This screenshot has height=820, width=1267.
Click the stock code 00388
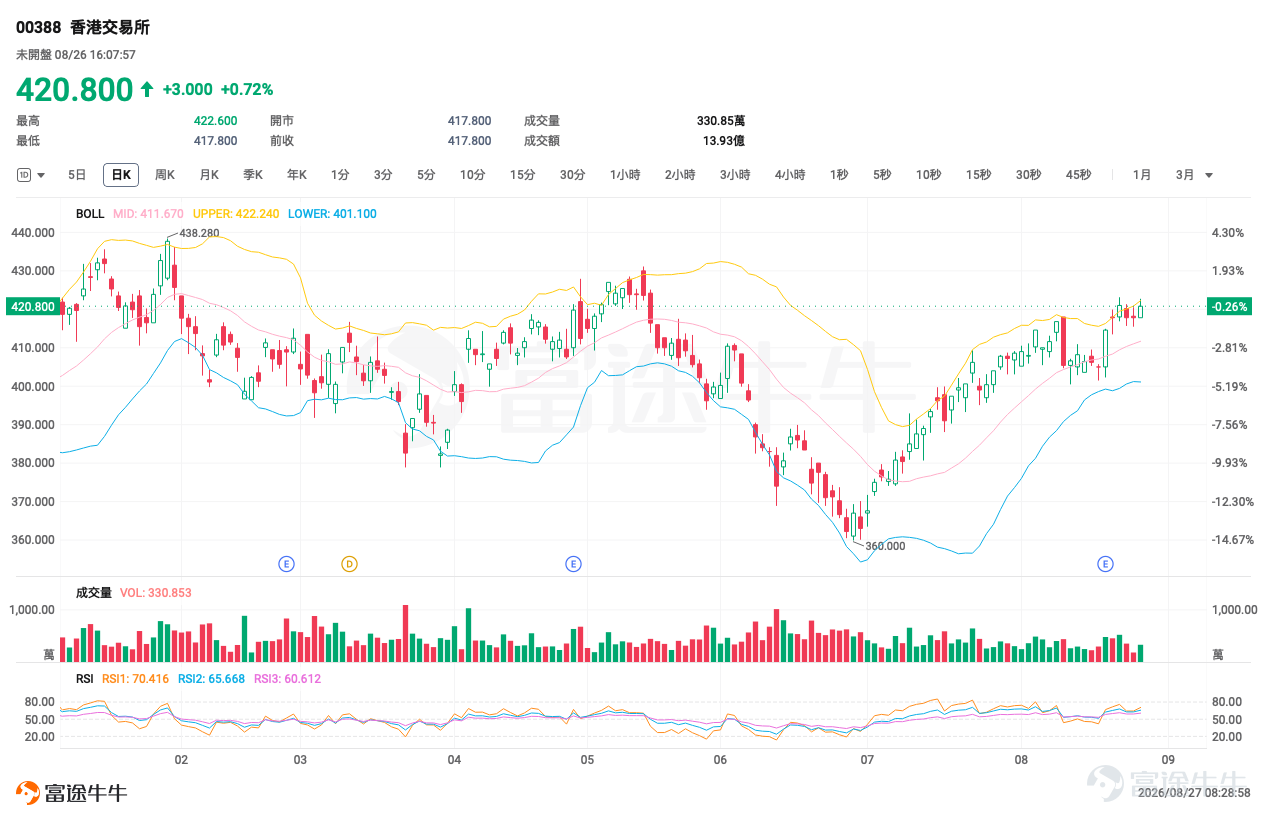pyautogui.click(x=39, y=27)
